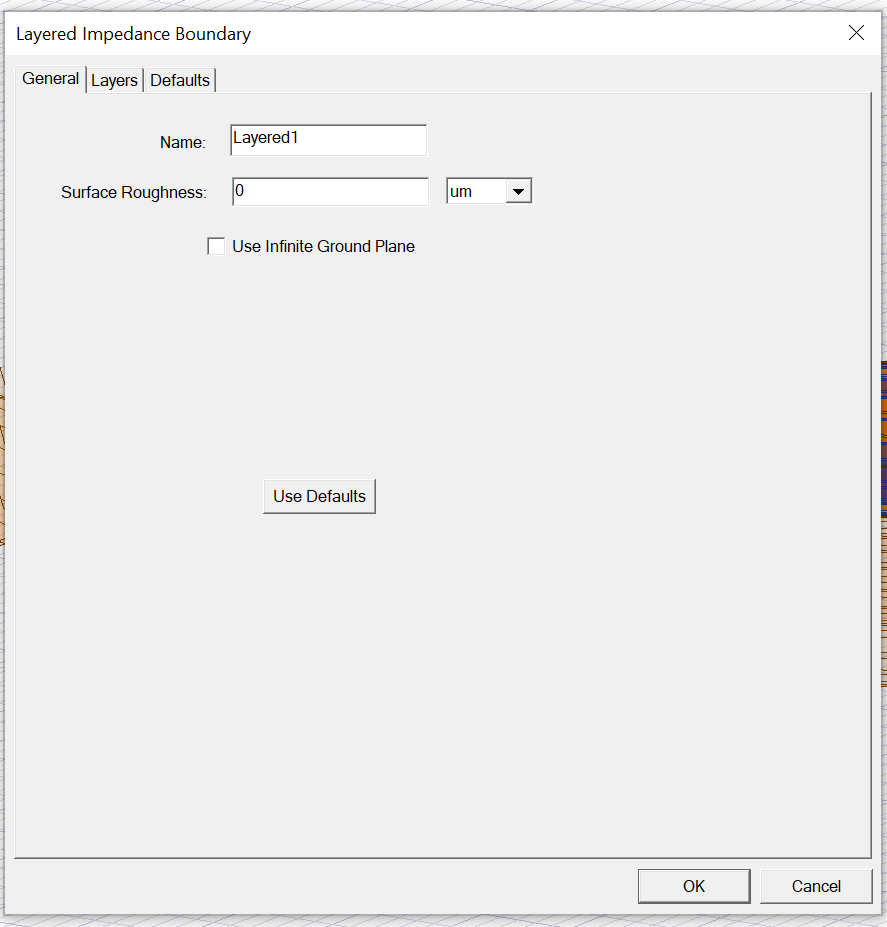This screenshot has width=887, height=927.
Task: Open the Layers tab
Action: coord(114,80)
